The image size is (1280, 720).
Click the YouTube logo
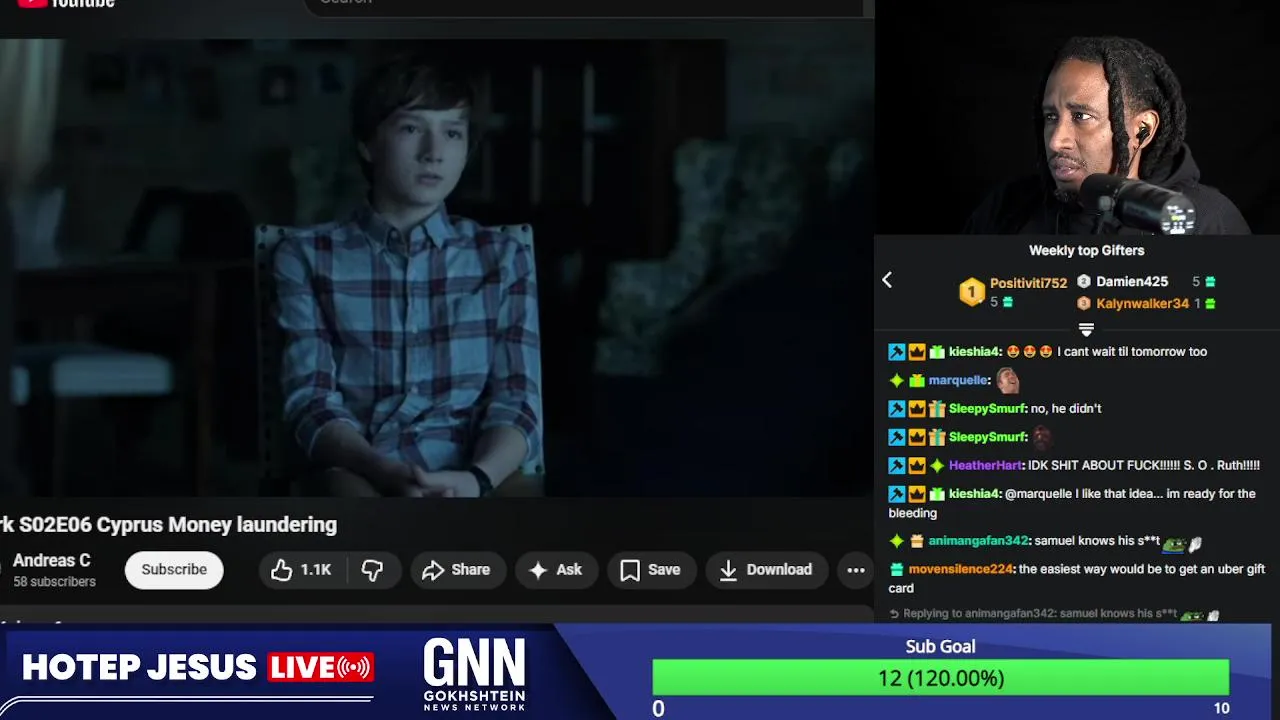click(66, 3)
